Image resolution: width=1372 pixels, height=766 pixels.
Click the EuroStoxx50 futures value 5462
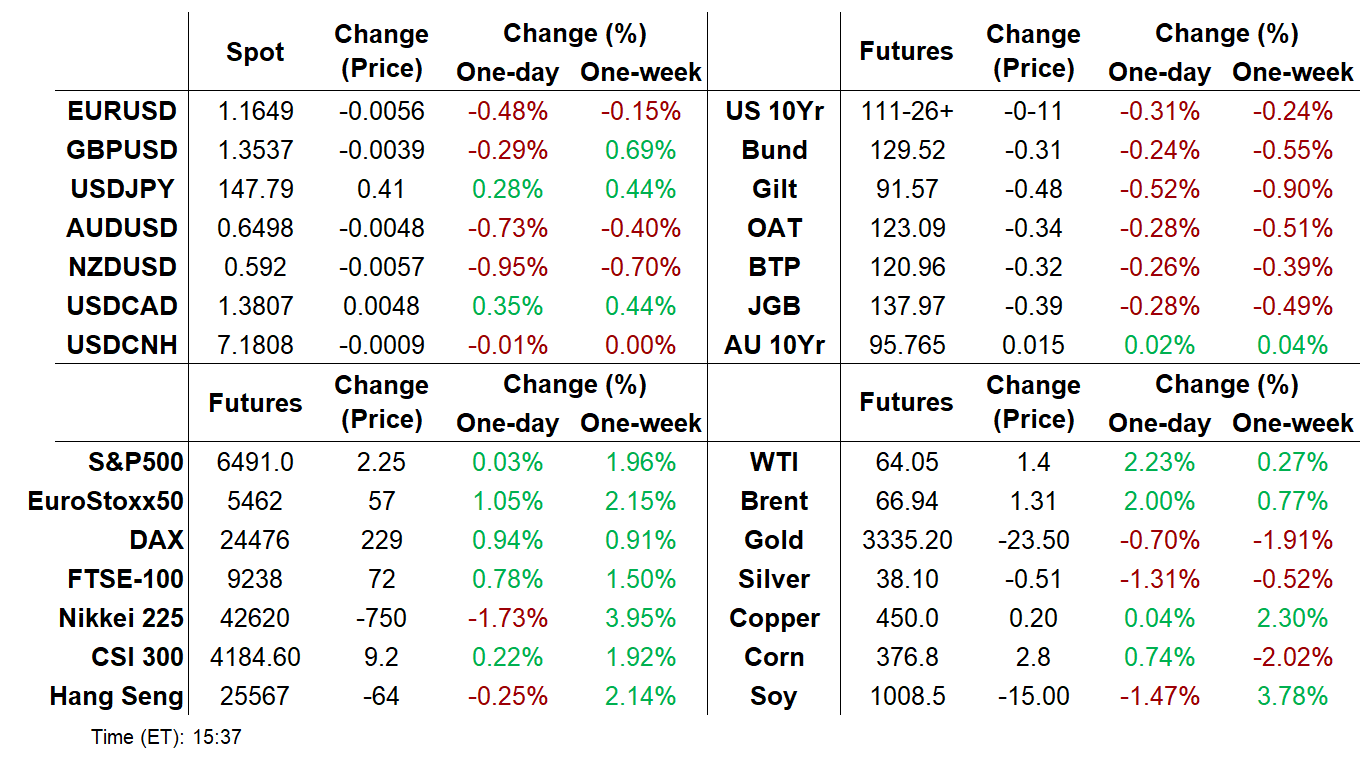(255, 501)
